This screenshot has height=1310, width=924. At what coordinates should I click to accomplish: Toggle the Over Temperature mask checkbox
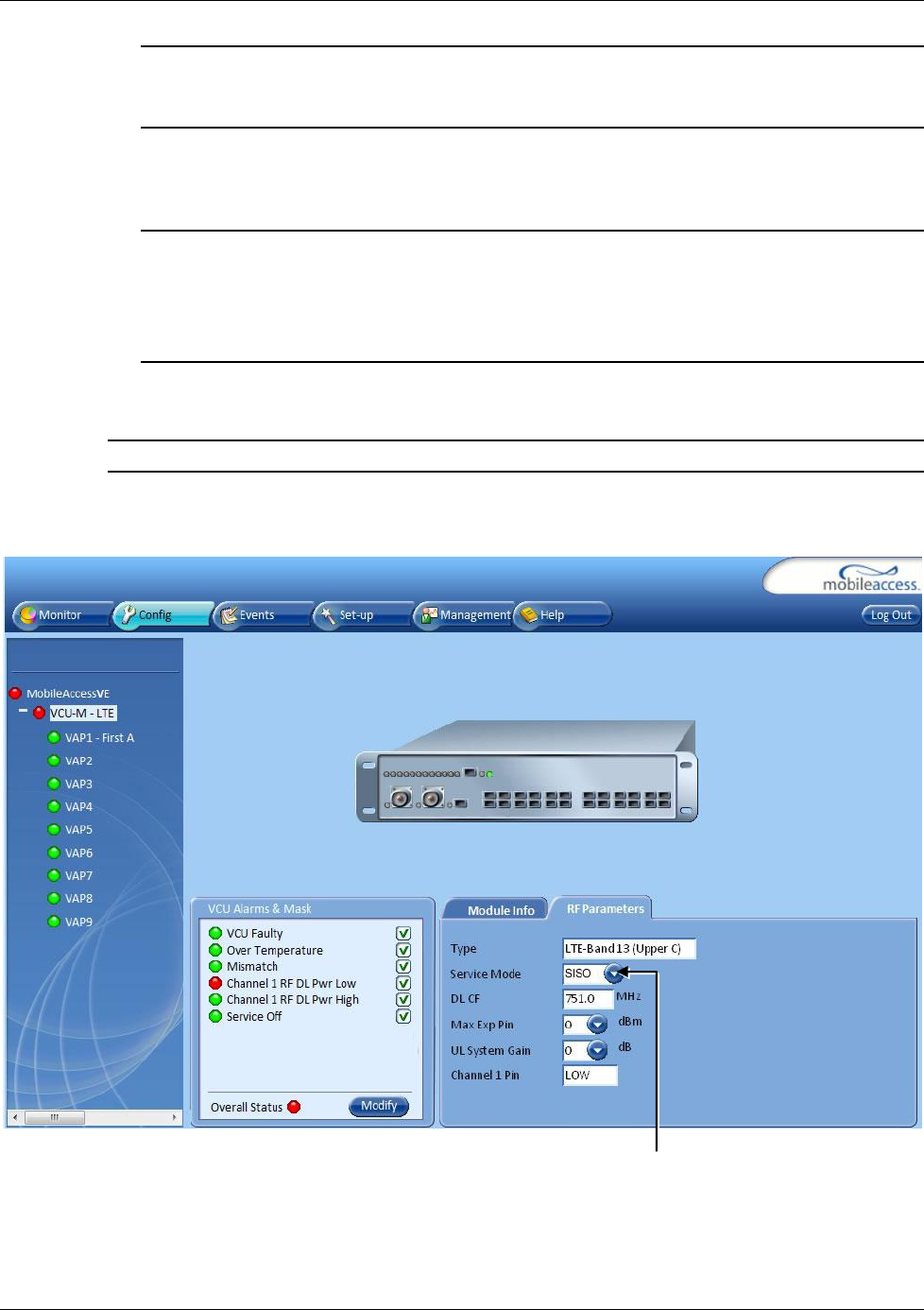[x=403, y=950]
